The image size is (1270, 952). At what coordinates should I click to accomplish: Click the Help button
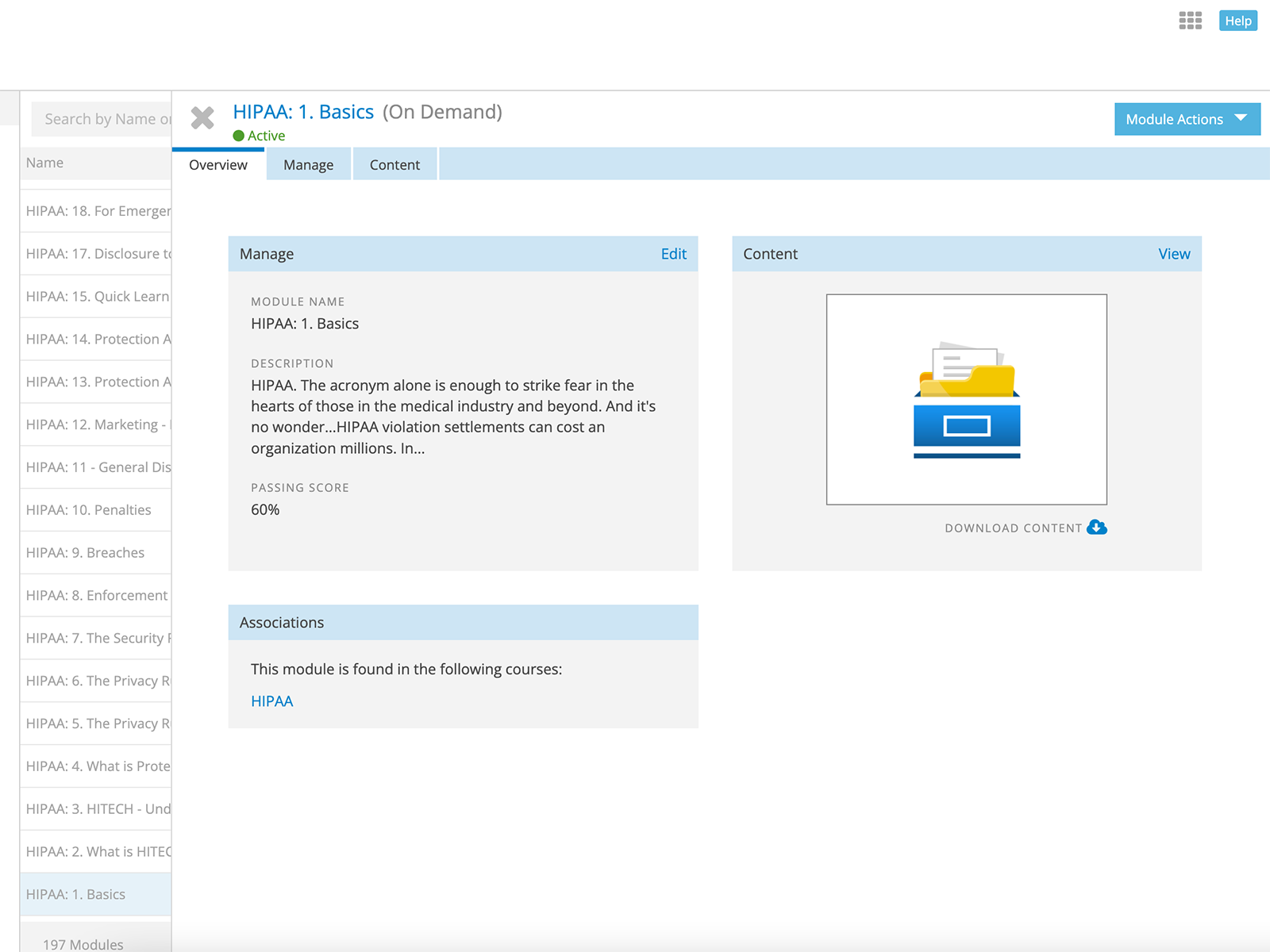1237,21
